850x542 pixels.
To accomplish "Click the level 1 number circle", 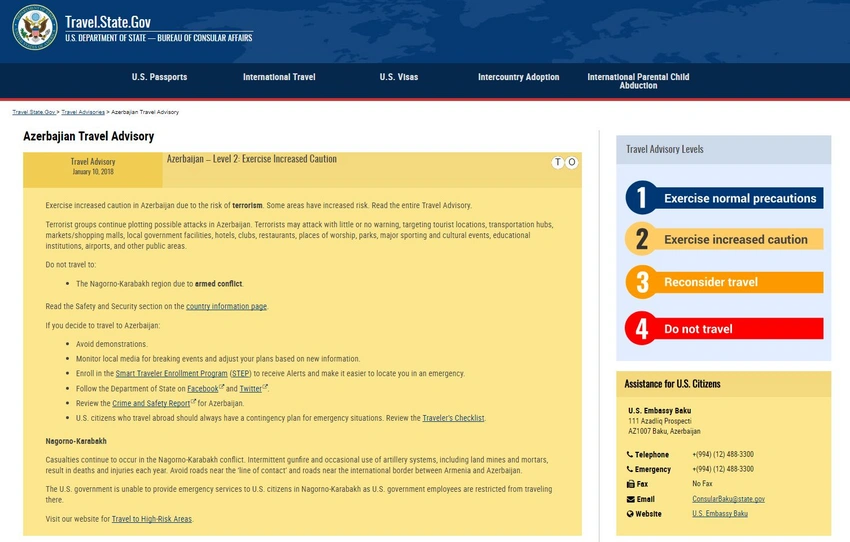I will coord(642,198).
